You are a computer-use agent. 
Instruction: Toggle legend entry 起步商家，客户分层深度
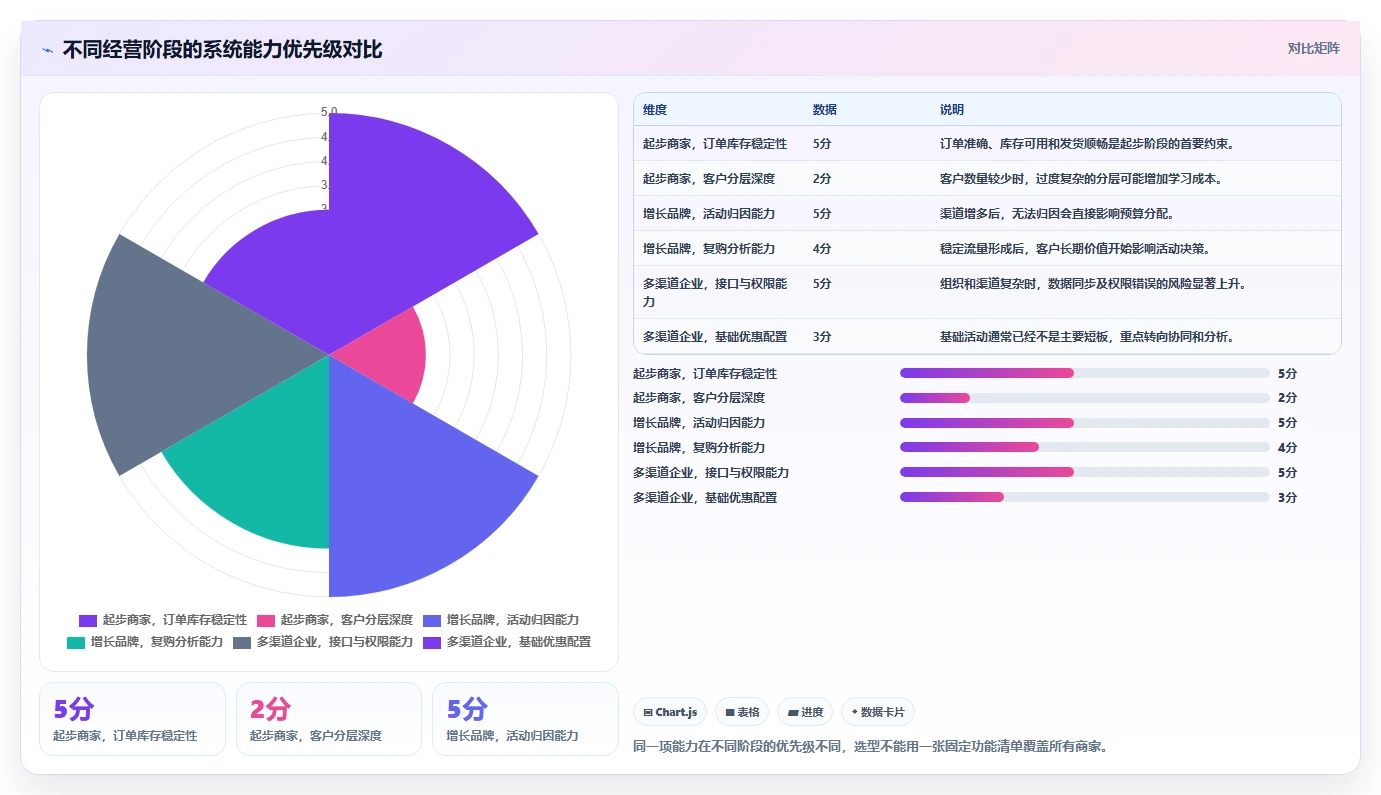(335, 620)
